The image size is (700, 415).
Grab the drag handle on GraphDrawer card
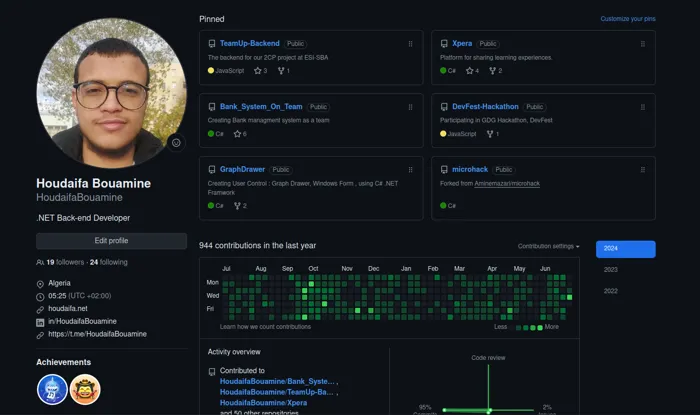click(410, 170)
